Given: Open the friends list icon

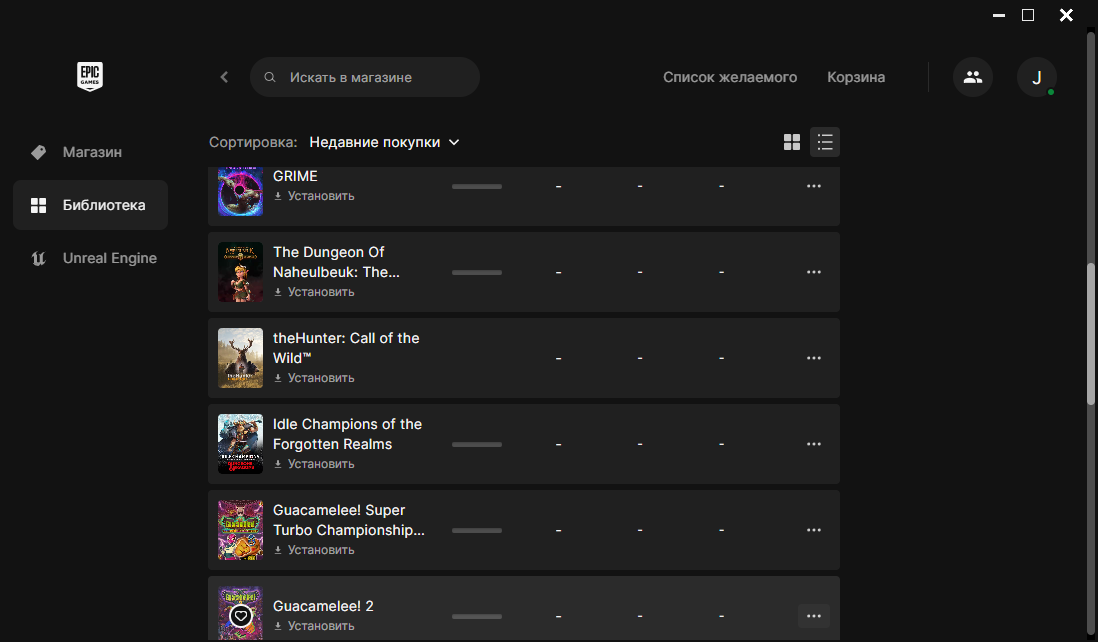Looking at the screenshot, I should [x=973, y=77].
